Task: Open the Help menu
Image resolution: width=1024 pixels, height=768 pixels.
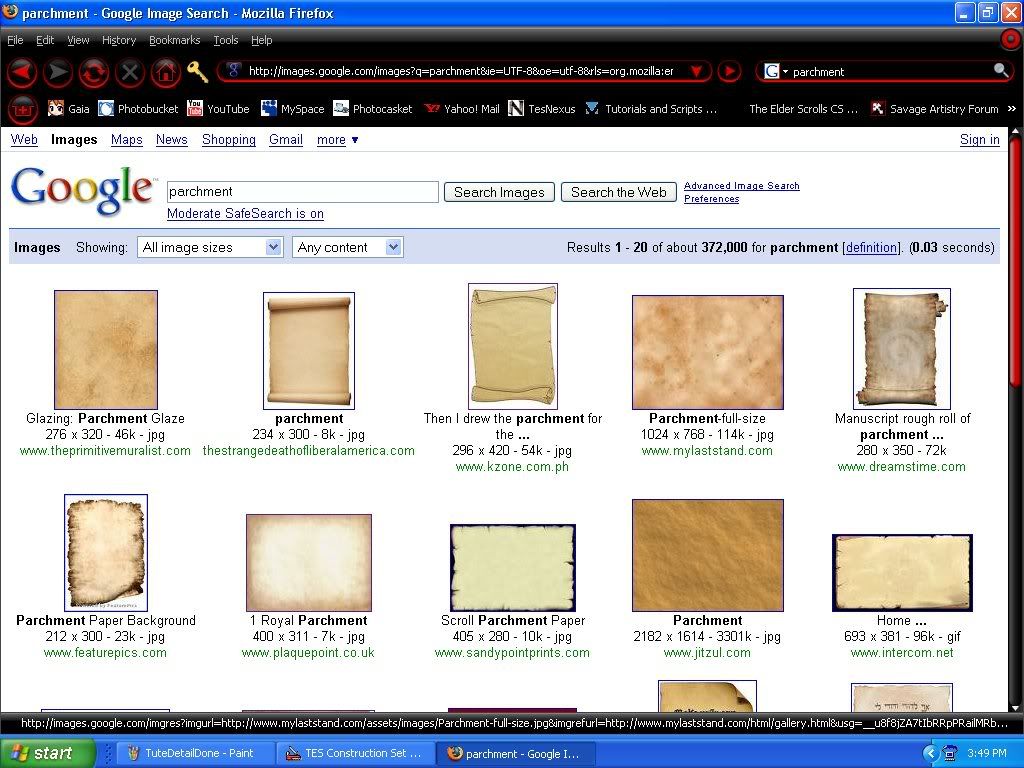Action: tap(262, 40)
